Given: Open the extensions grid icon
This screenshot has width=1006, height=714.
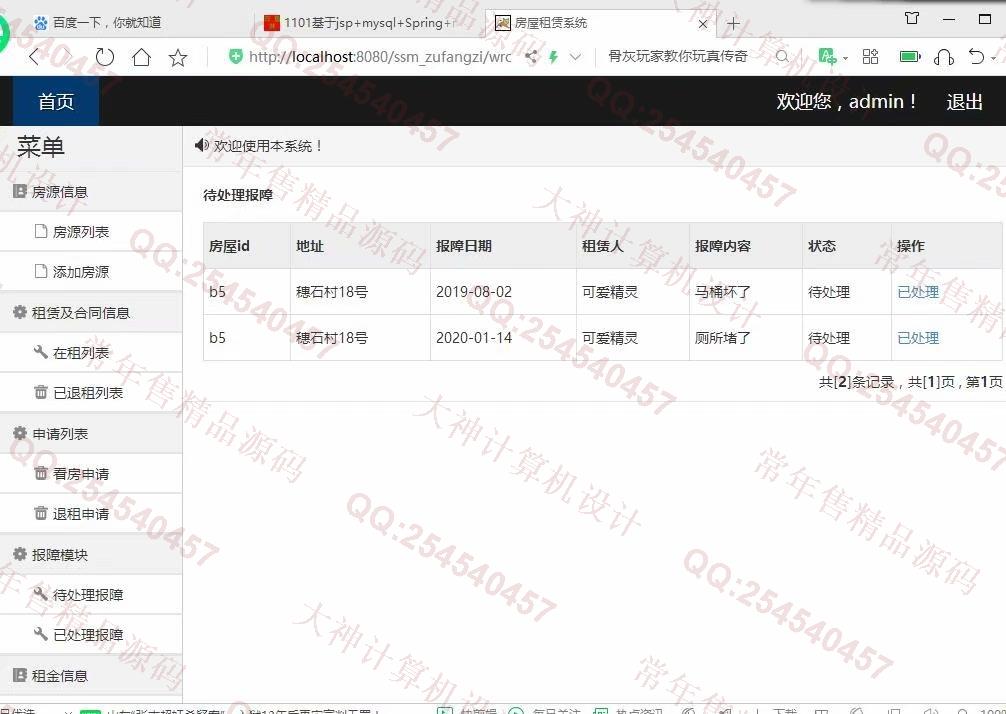Looking at the screenshot, I should pos(871,56).
